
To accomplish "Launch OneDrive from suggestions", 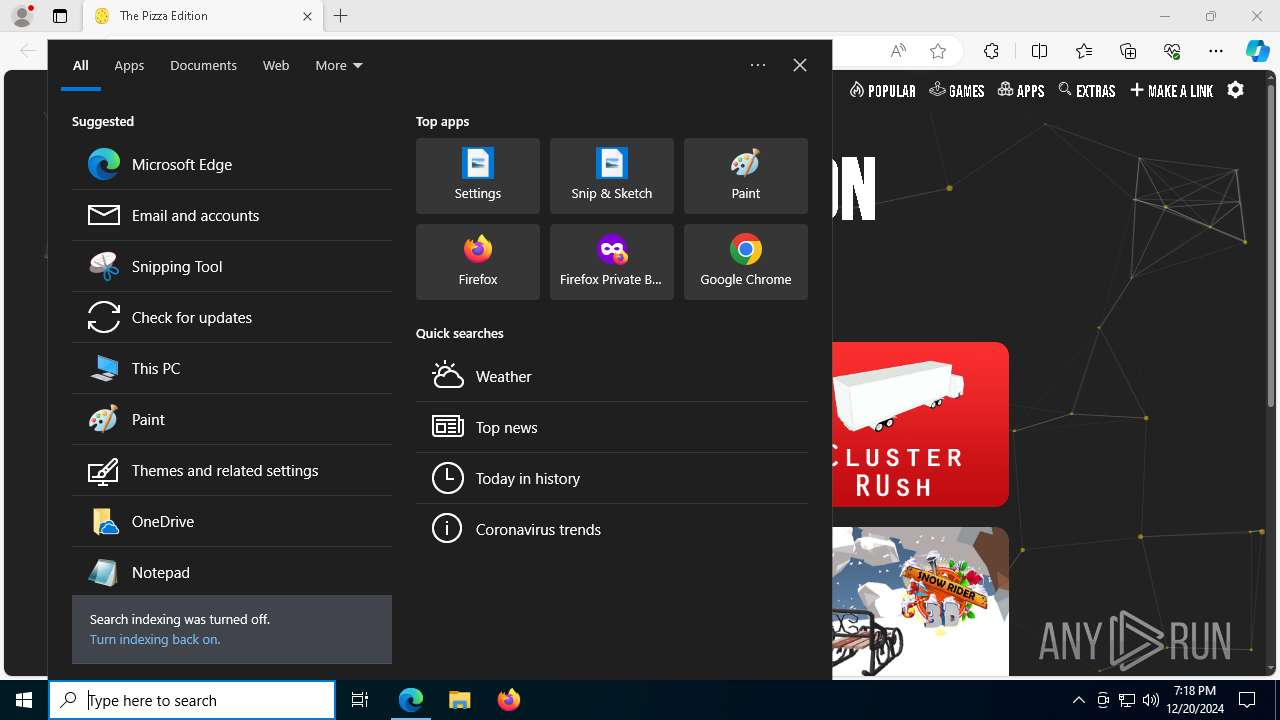I will pyautogui.click(x=232, y=521).
